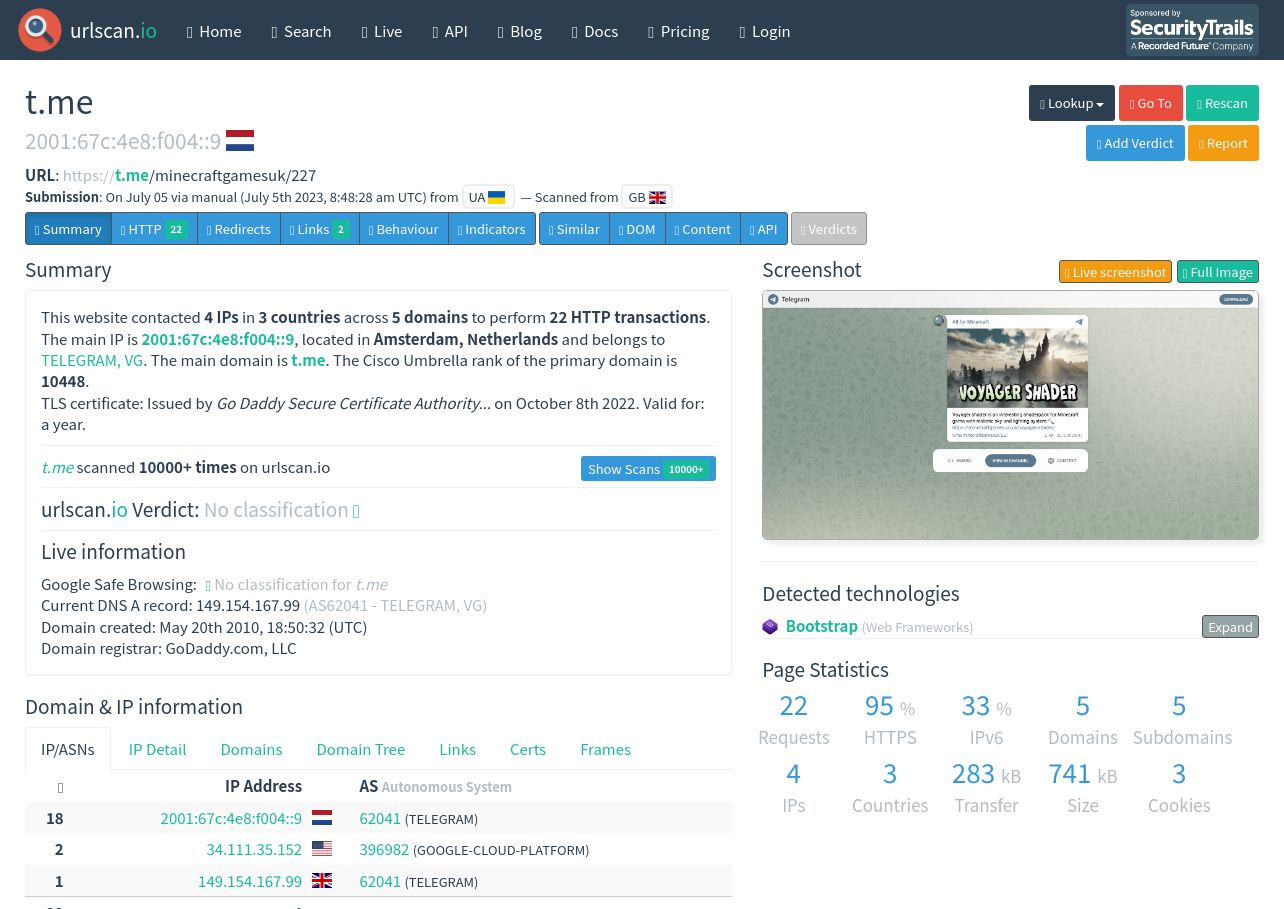Click the Netherlands flag in 2001:67c:4e8:f004::9 row

322,818
